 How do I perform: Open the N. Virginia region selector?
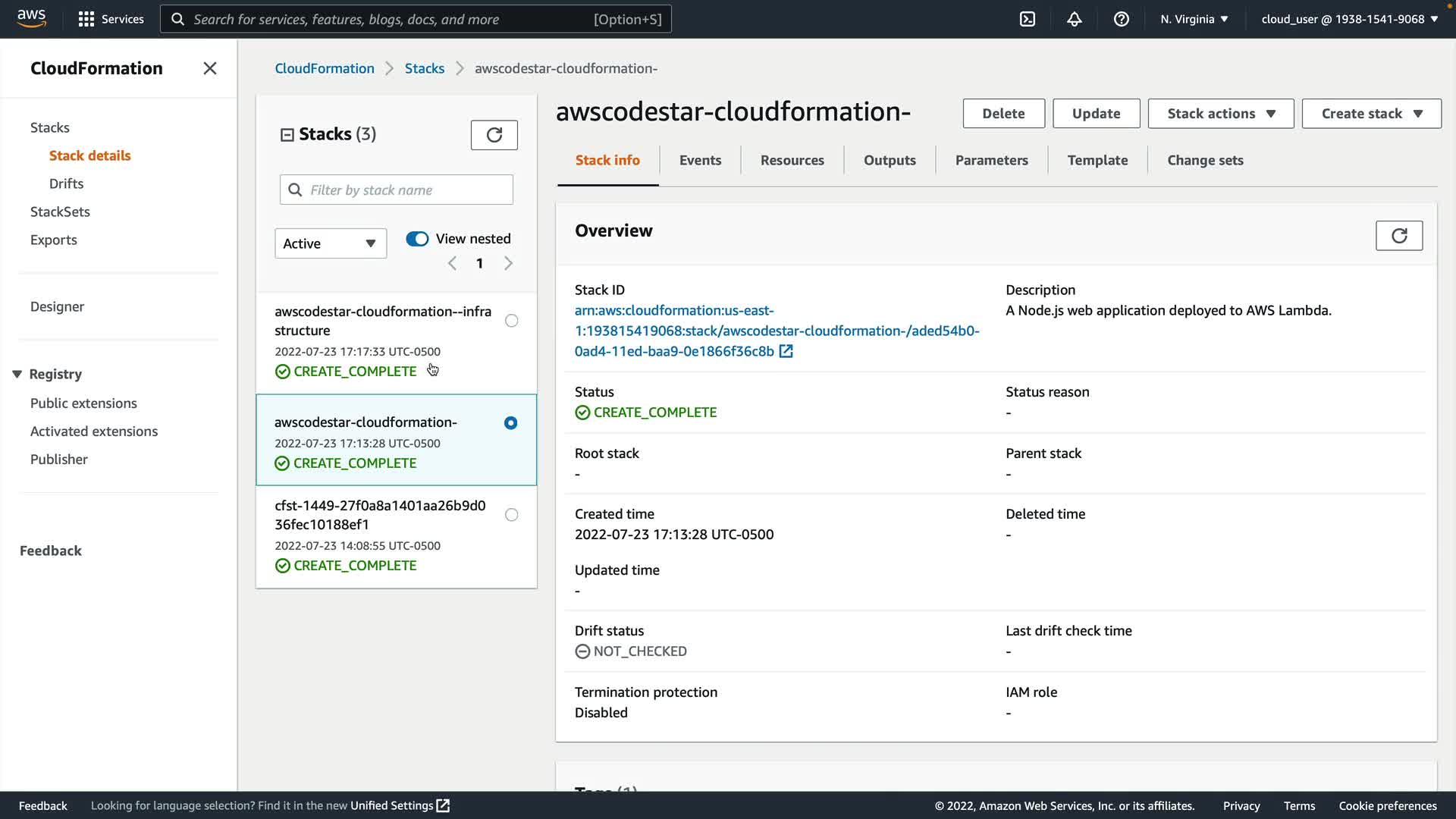[x=1194, y=19]
